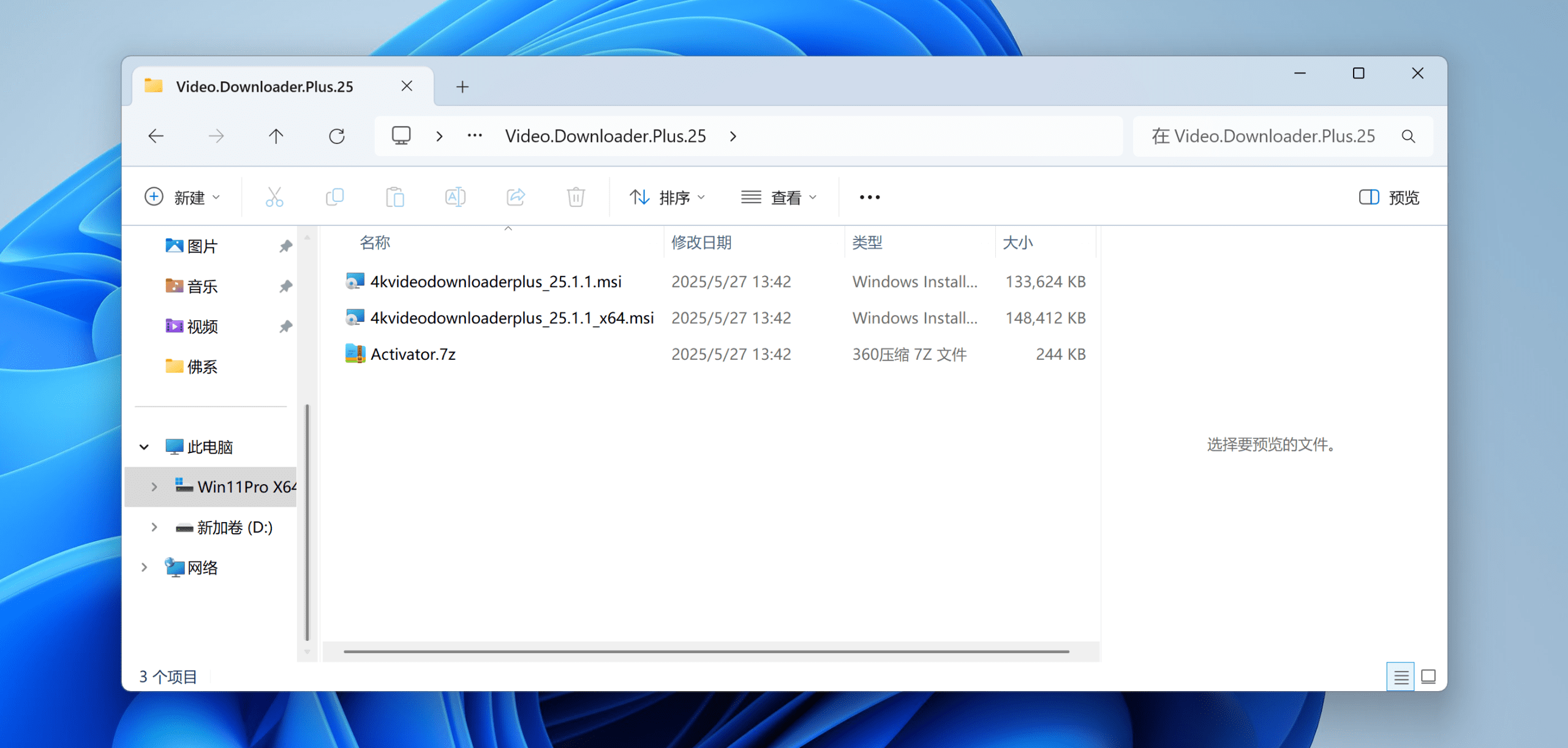Open the three-dot more options menu

tap(870, 197)
